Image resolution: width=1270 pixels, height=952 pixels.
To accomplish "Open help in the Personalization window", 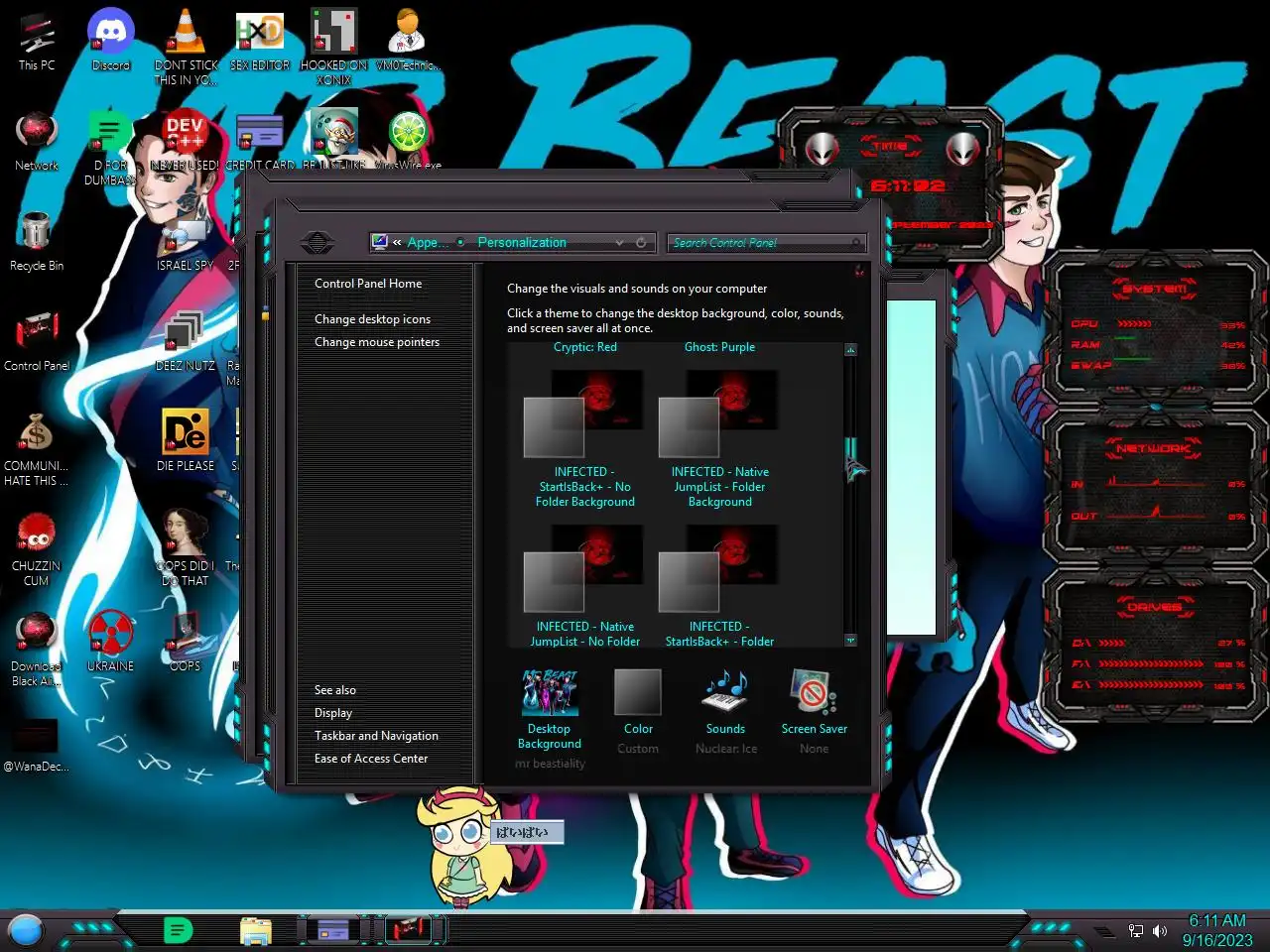I will 859,271.
